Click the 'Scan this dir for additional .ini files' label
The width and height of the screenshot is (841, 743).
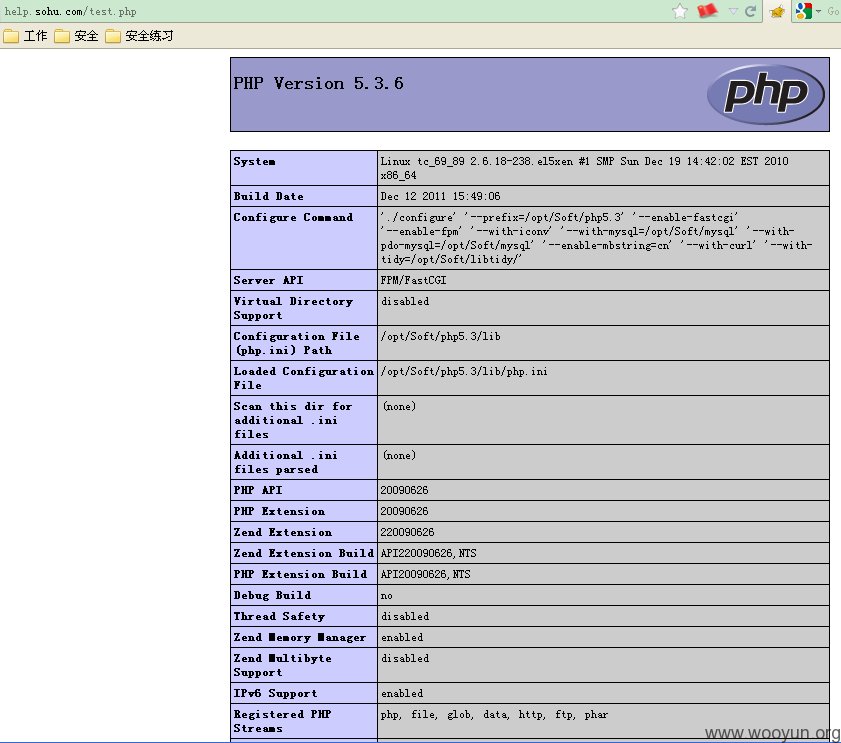[293, 420]
